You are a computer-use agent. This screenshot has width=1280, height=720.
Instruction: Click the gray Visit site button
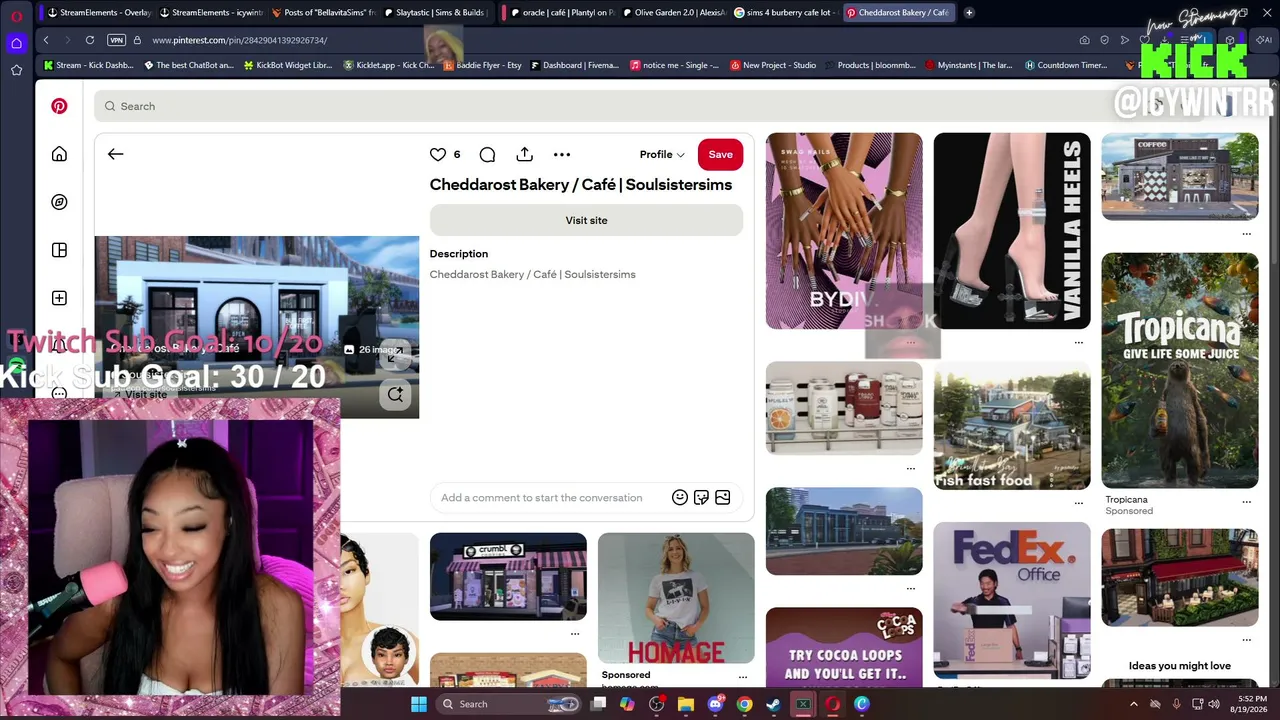coord(586,220)
